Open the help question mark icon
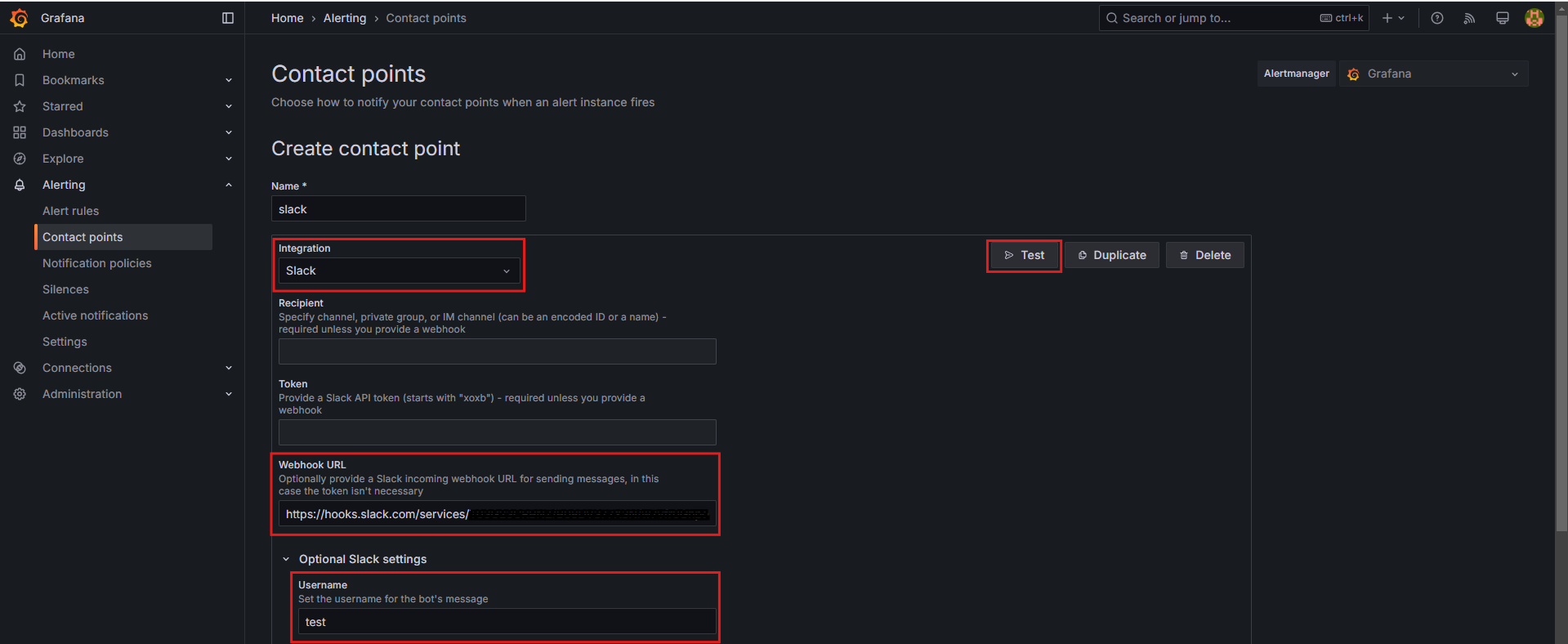Viewport: 1568px width, 644px height. (x=1437, y=18)
